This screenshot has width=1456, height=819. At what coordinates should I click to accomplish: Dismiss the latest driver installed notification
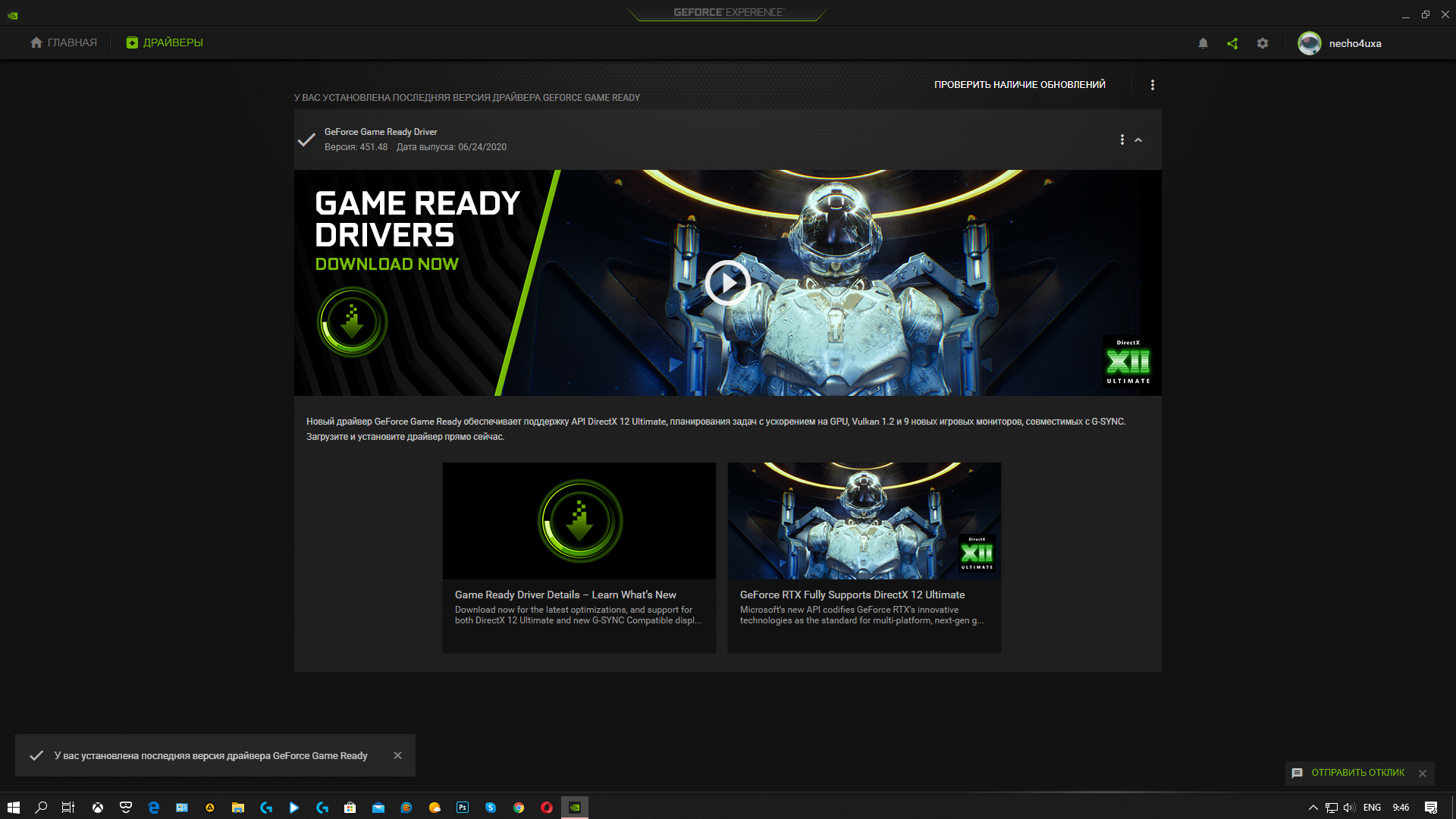(x=398, y=755)
